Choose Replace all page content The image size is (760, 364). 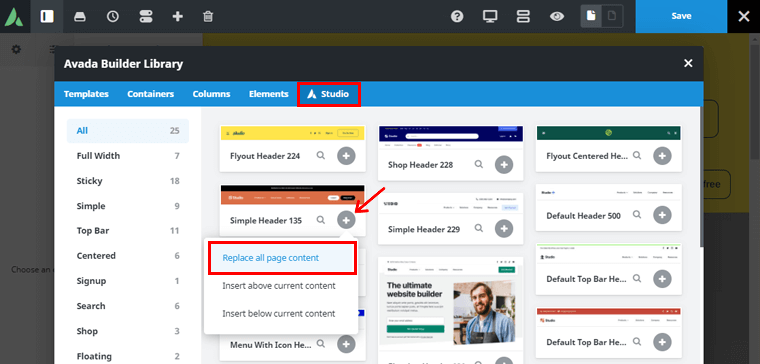pyautogui.click(x=283, y=258)
